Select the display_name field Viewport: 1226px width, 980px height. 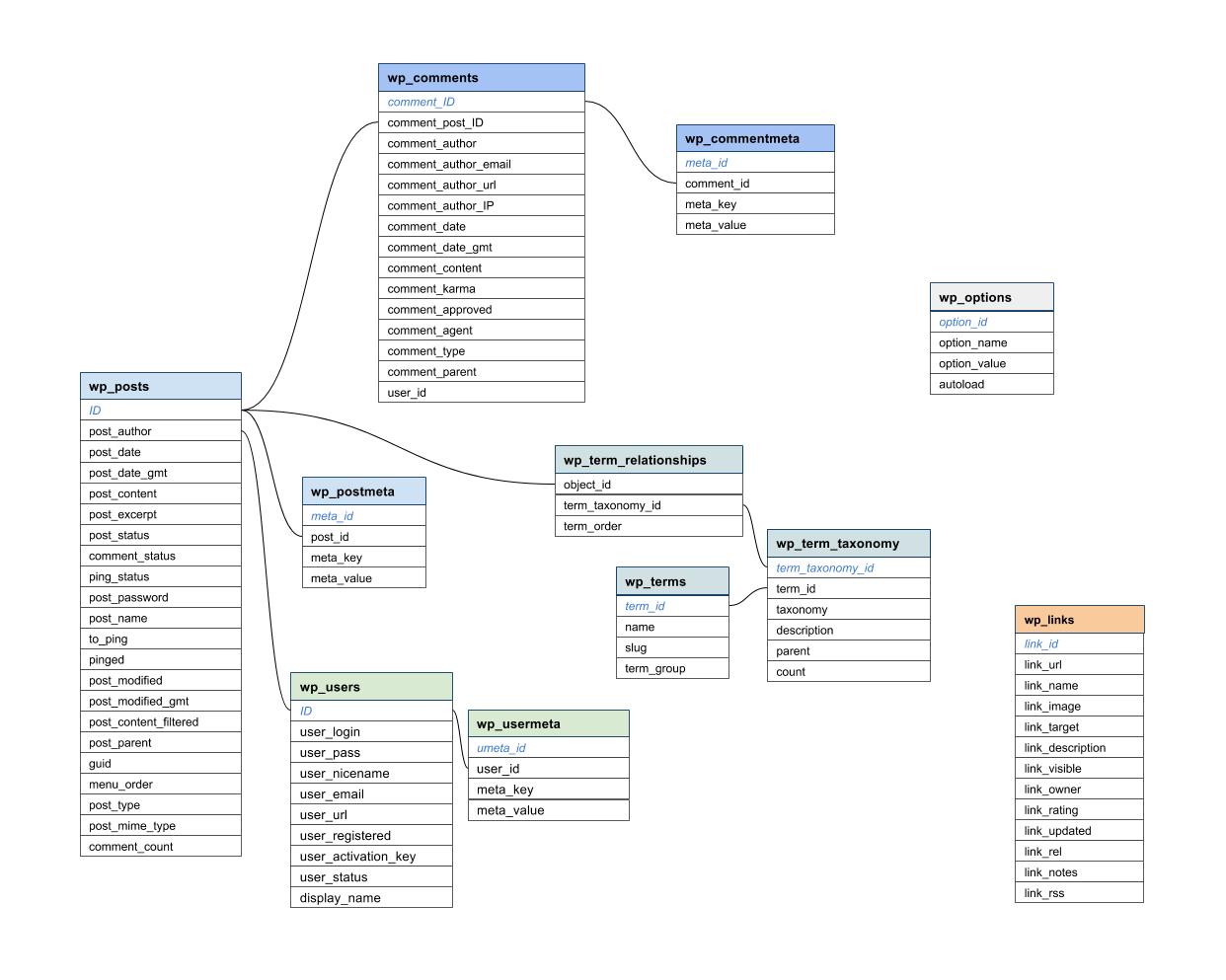(371, 897)
